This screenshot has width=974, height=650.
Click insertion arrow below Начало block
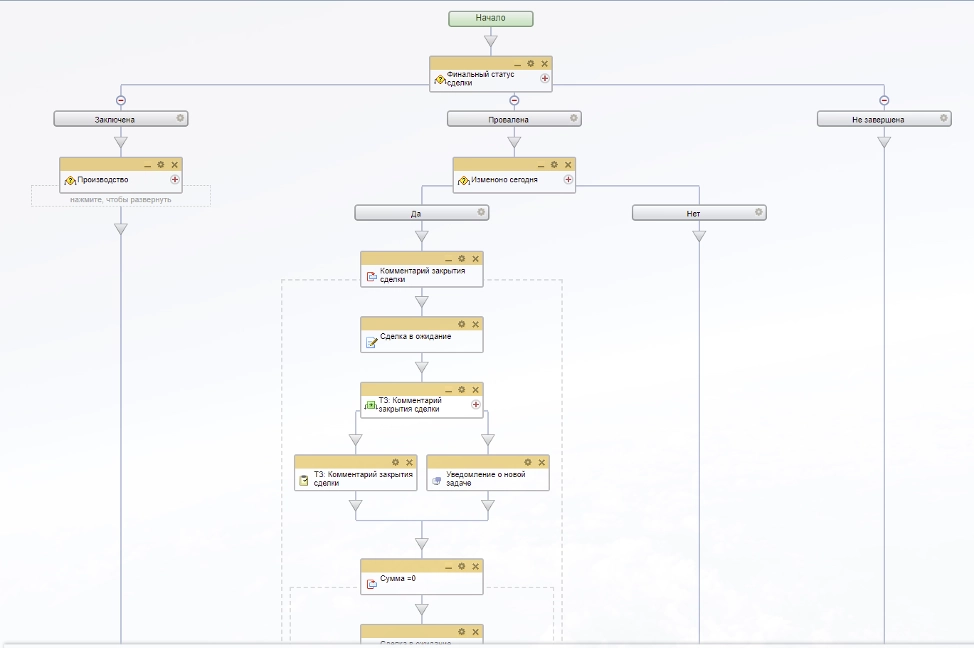(x=490, y=41)
